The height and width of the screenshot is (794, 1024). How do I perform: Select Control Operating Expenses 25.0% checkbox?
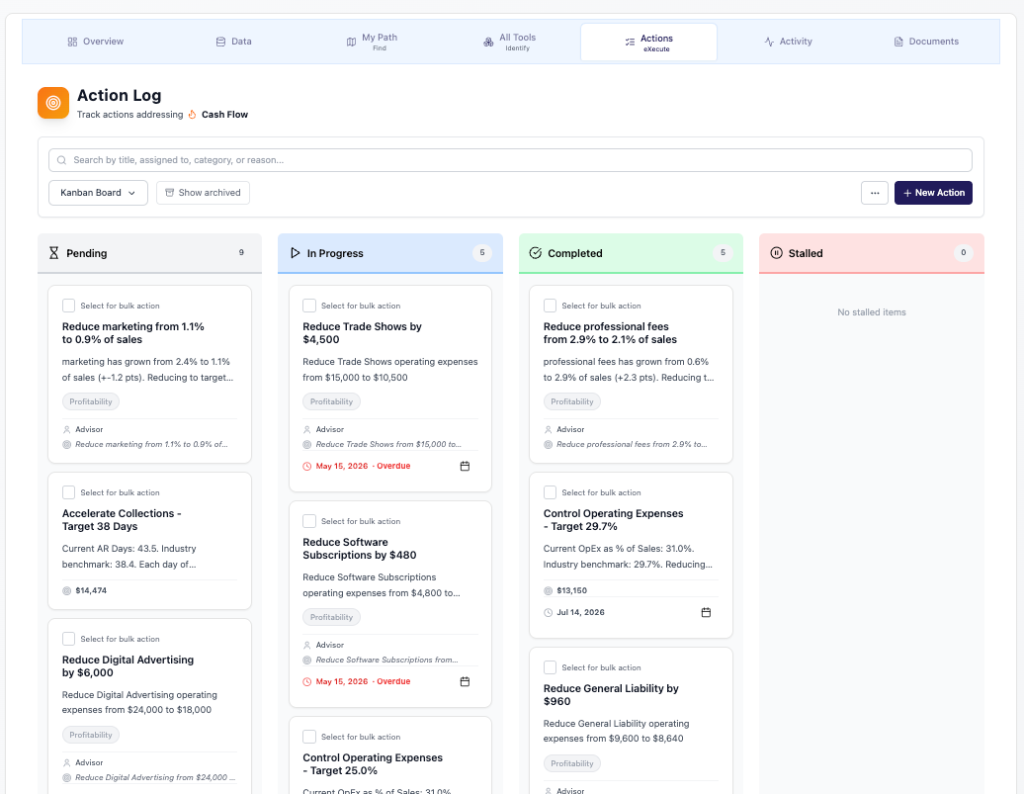point(309,737)
